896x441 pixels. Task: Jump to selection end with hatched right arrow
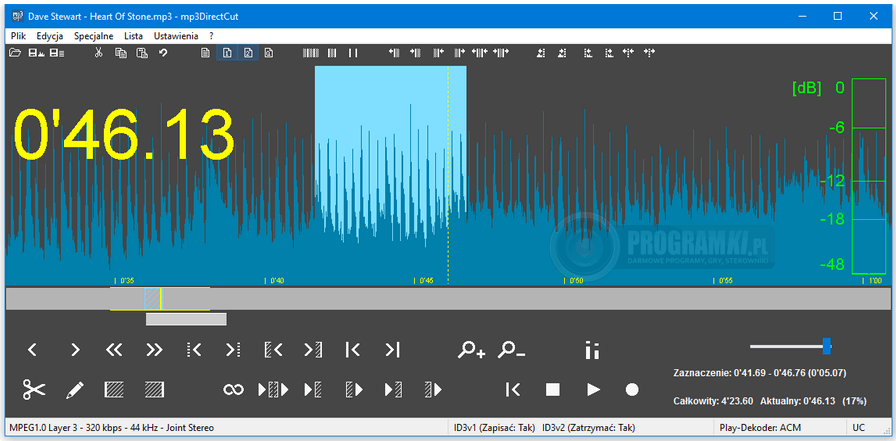pyautogui.click(x=313, y=350)
